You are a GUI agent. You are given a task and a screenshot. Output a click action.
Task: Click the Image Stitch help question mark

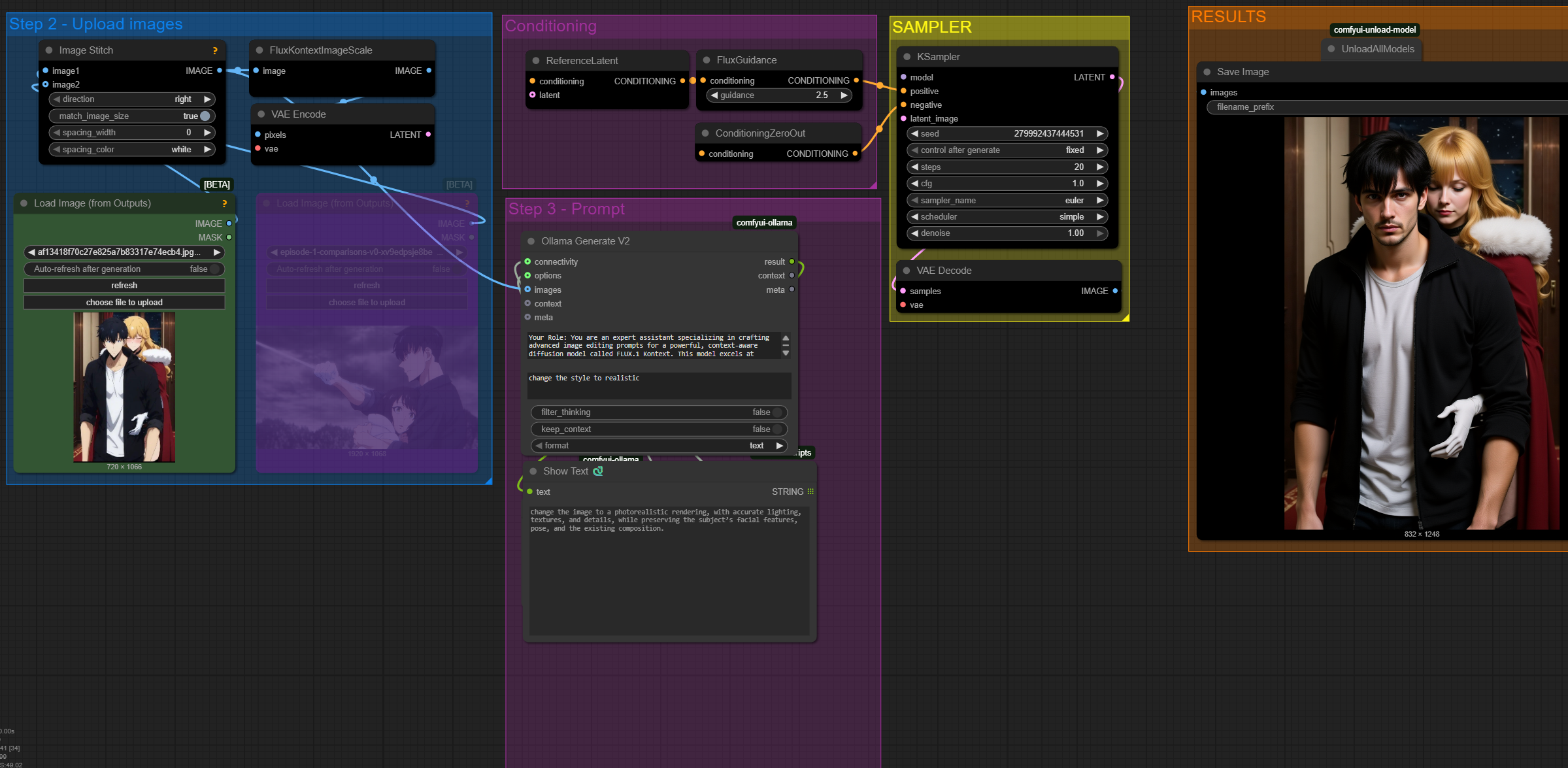tap(215, 50)
